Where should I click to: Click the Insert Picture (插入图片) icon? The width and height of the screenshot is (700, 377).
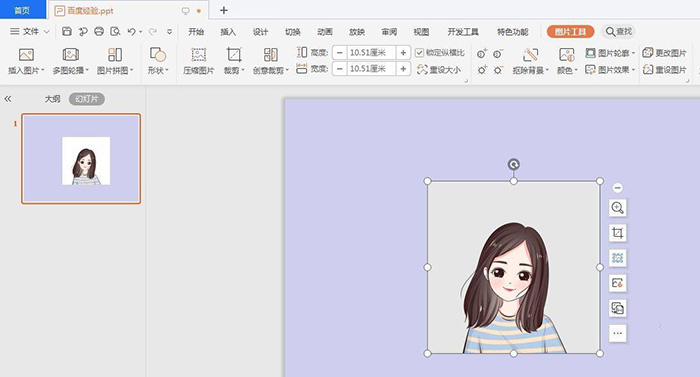(x=26, y=54)
